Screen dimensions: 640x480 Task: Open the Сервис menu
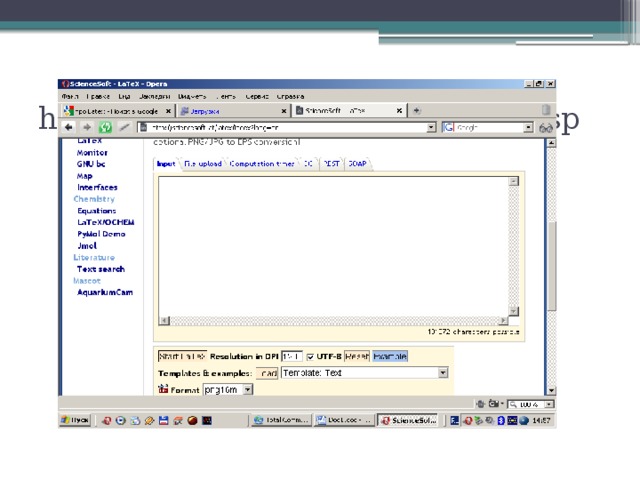click(257, 97)
